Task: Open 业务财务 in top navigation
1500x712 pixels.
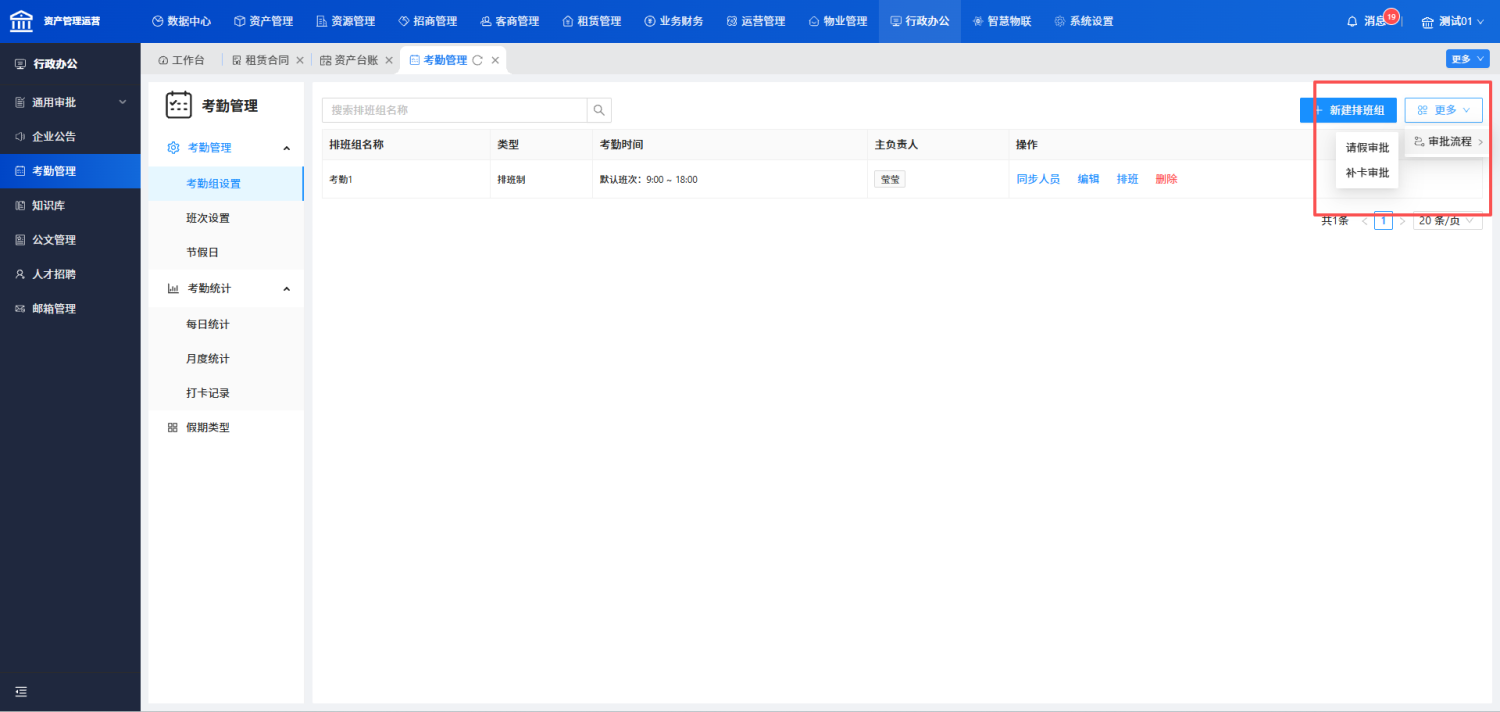Action: coord(673,21)
